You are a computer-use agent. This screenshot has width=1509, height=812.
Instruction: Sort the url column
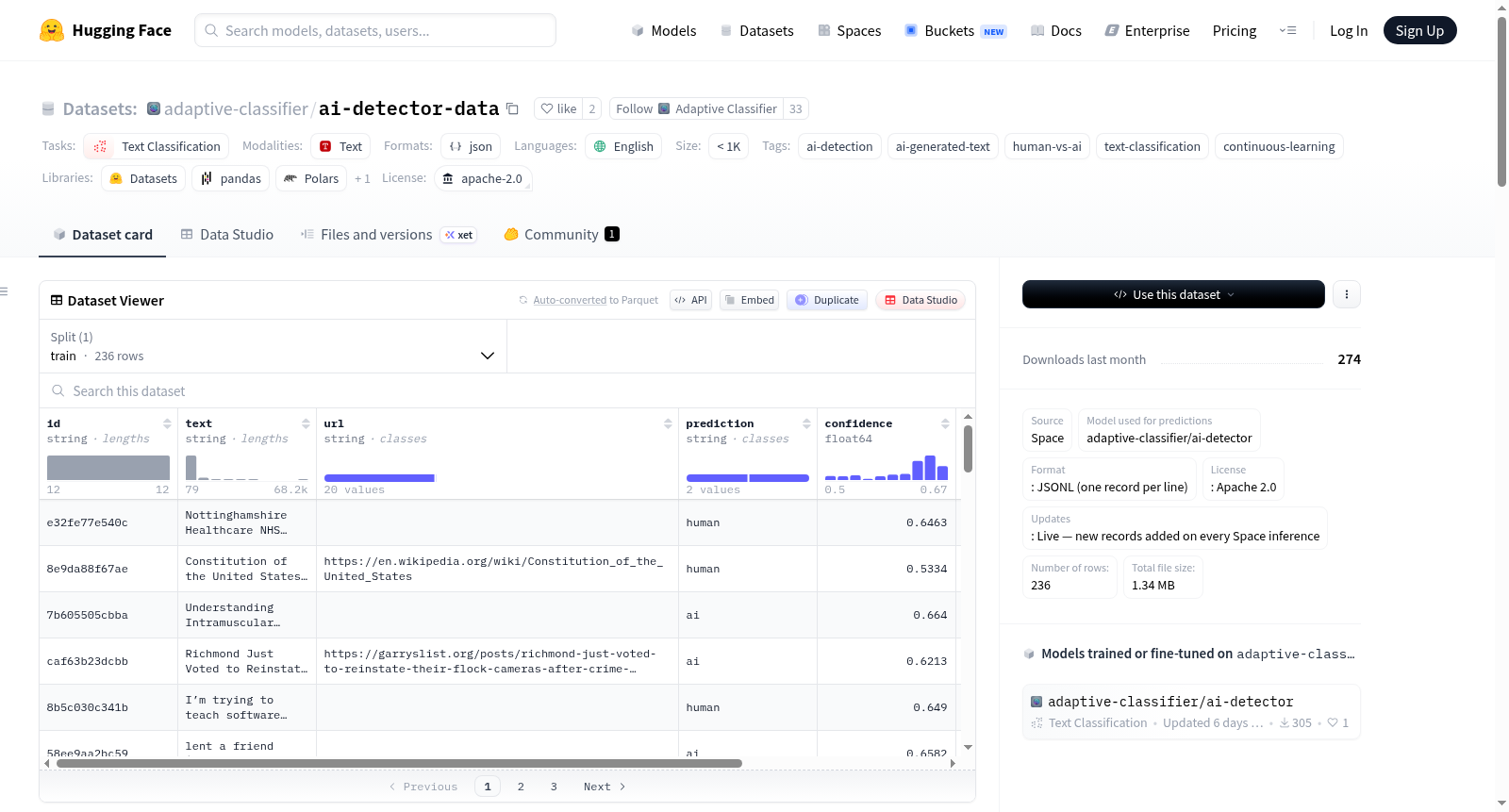point(668,423)
